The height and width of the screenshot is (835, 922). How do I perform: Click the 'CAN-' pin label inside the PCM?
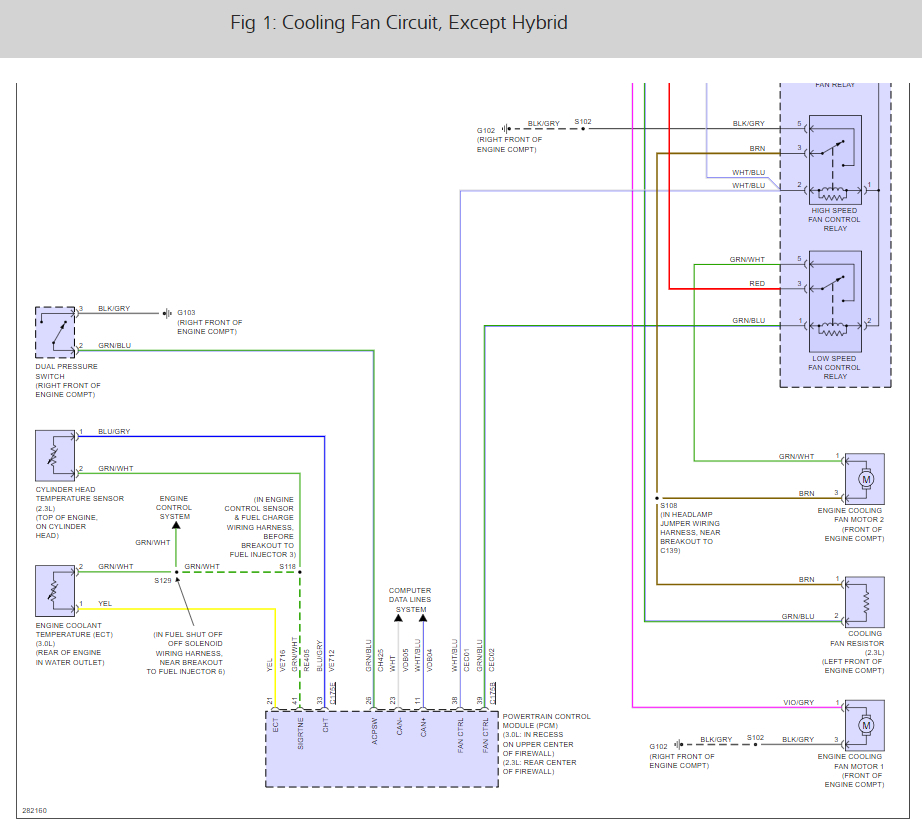399,726
